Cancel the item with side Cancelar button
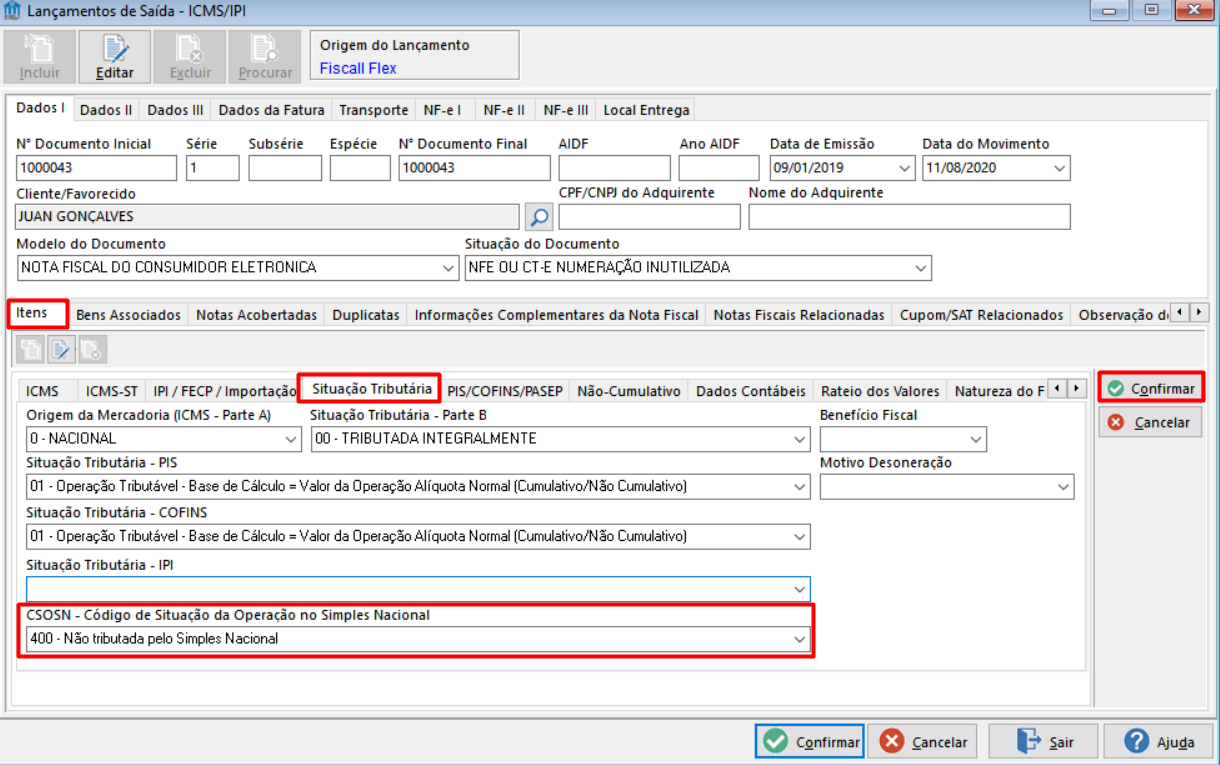1220x765 pixels. tap(1151, 423)
